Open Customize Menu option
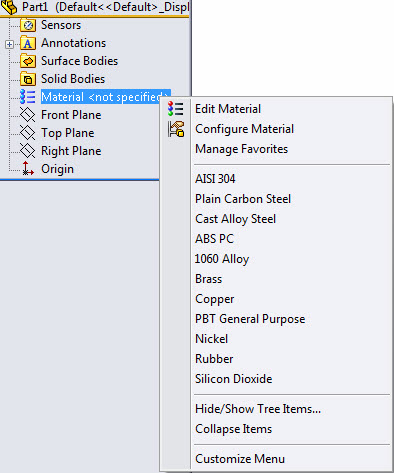 [240, 459]
